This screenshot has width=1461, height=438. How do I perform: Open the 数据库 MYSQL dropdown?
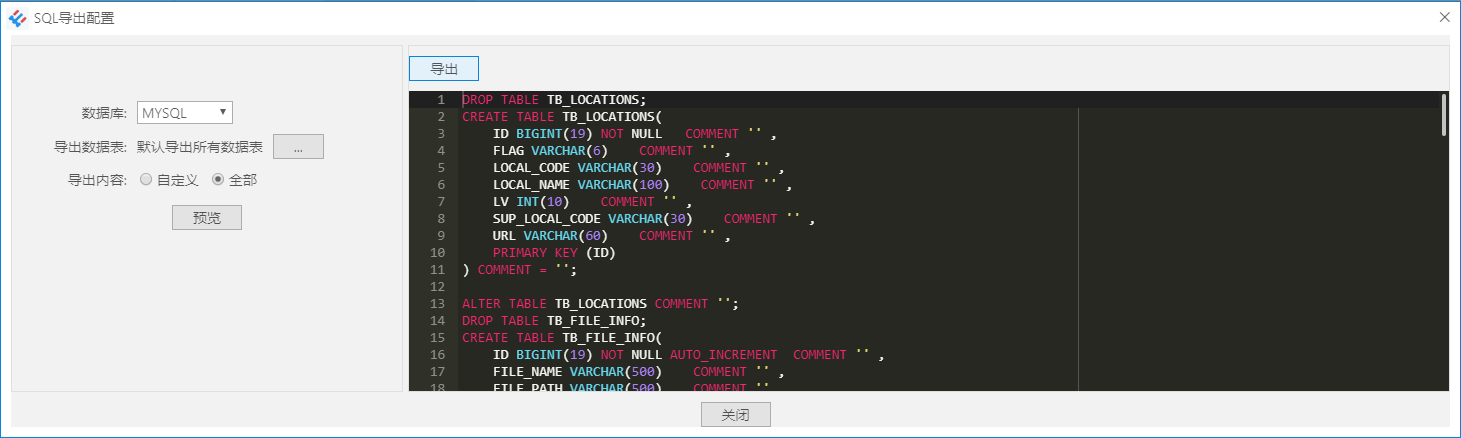coord(185,113)
